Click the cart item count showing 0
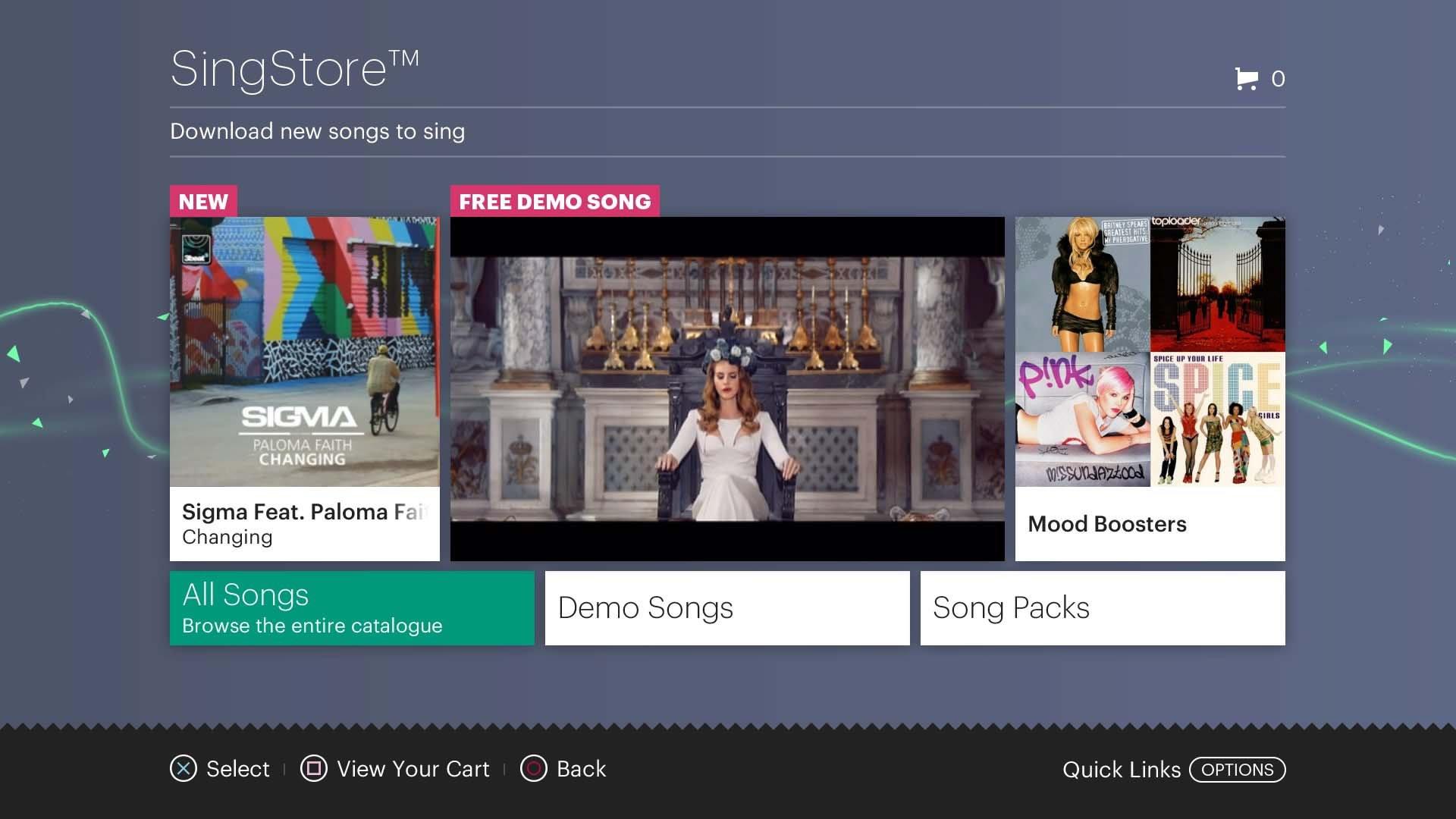The image size is (1456, 819). point(1278,77)
